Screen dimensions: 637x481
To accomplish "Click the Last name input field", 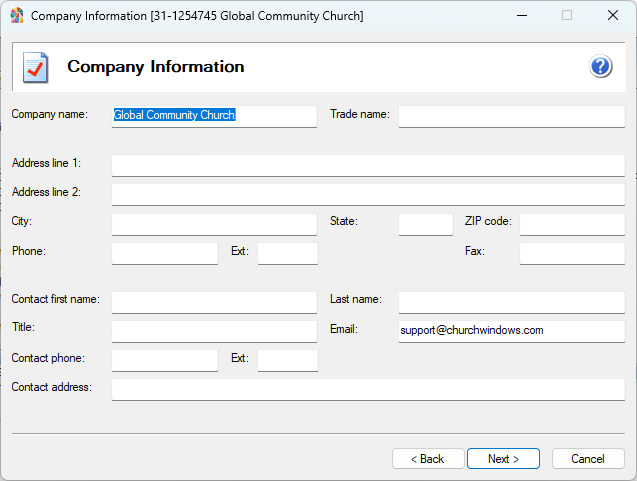I will point(511,302).
